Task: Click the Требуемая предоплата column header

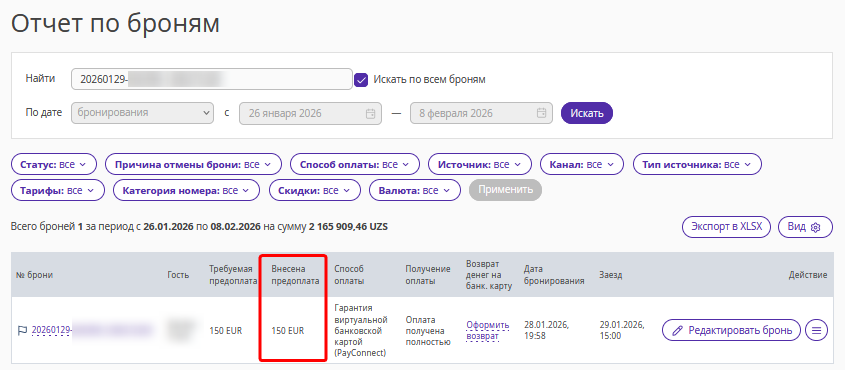Action: click(x=233, y=275)
